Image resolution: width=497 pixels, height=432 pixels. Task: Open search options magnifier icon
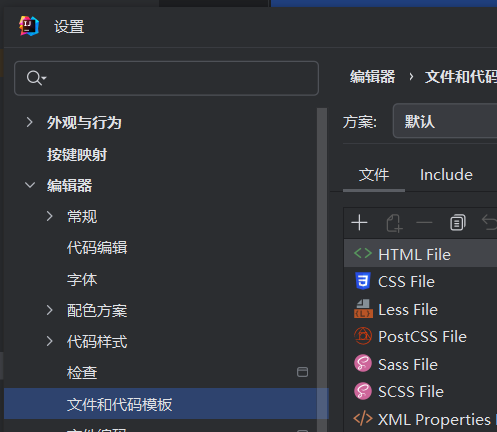point(36,78)
